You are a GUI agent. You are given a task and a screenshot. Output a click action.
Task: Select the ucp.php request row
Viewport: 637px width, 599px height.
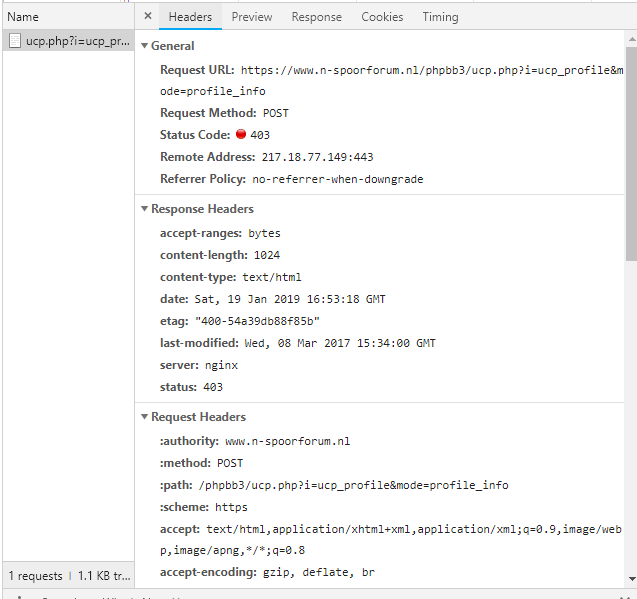coord(68,41)
